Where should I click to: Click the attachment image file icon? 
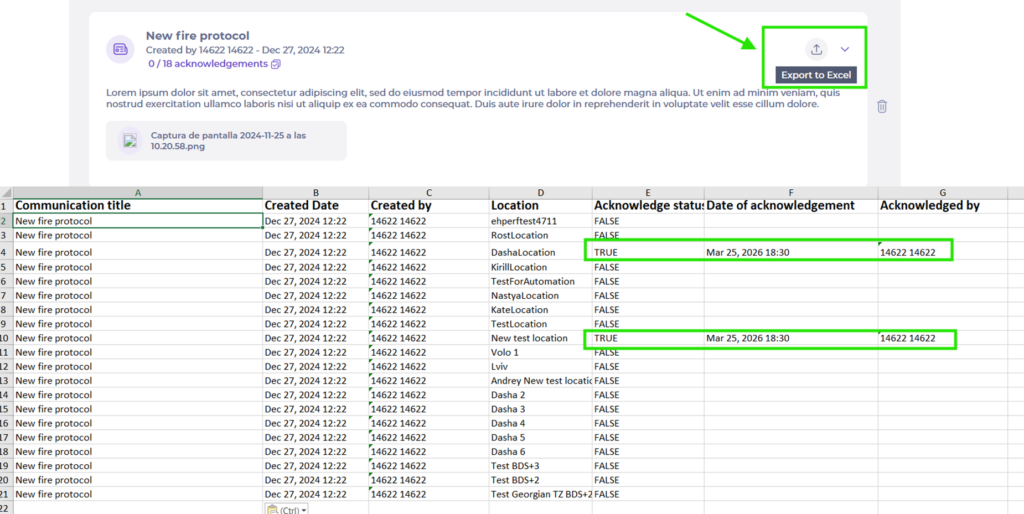129,141
